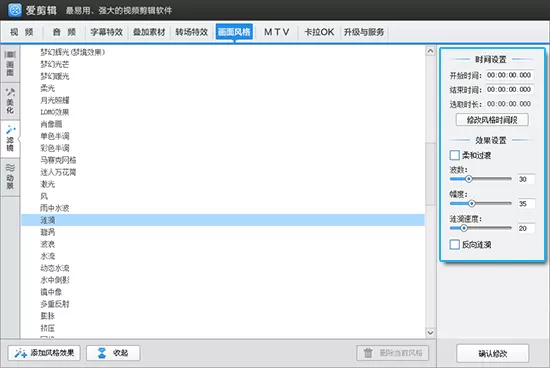Click the 确认修改 button
The image size is (550, 368).
(492, 354)
